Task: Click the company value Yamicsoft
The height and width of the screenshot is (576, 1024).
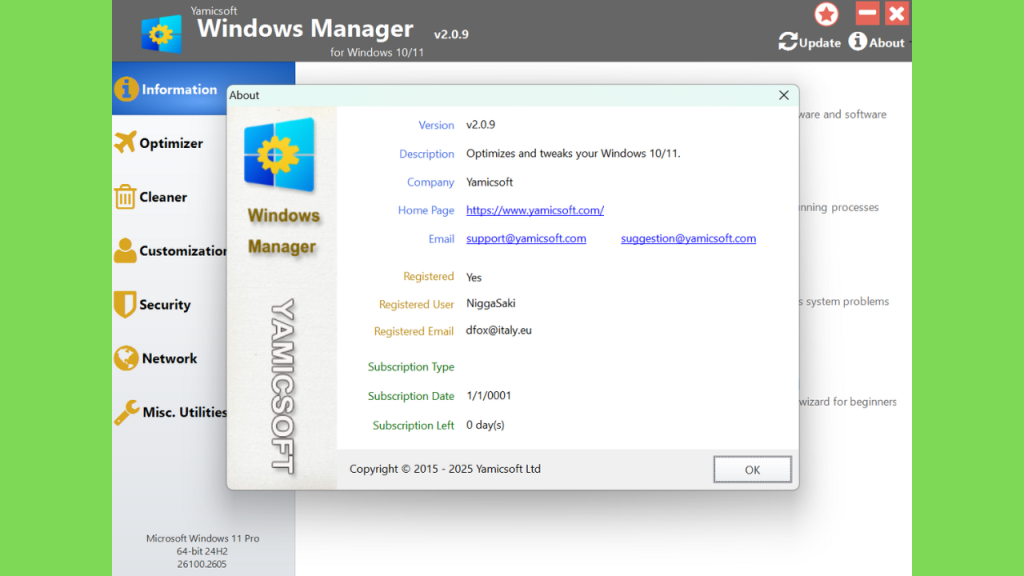Action: pyautogui.click(x=489, y=182)
